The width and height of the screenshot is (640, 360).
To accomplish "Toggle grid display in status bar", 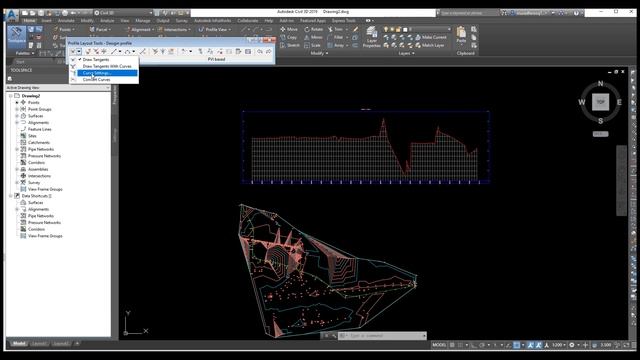I will [x=452, y=345].
